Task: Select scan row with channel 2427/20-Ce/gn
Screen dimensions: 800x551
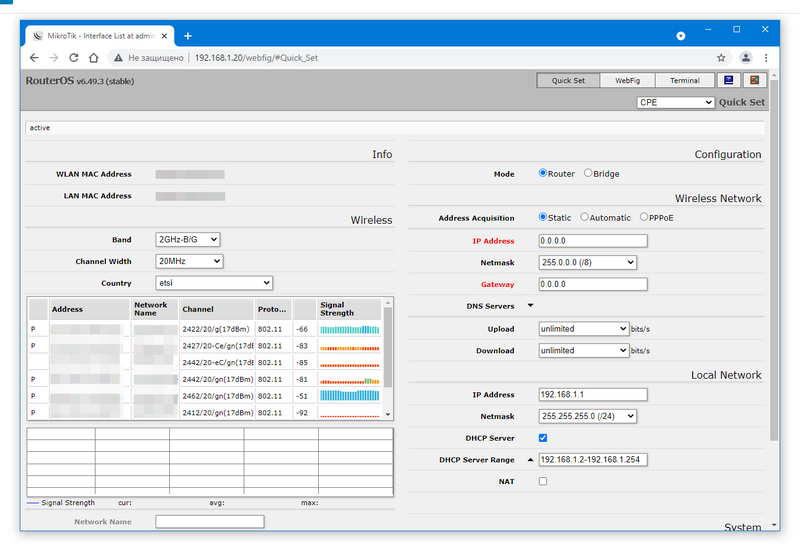Action: point(204,346)
